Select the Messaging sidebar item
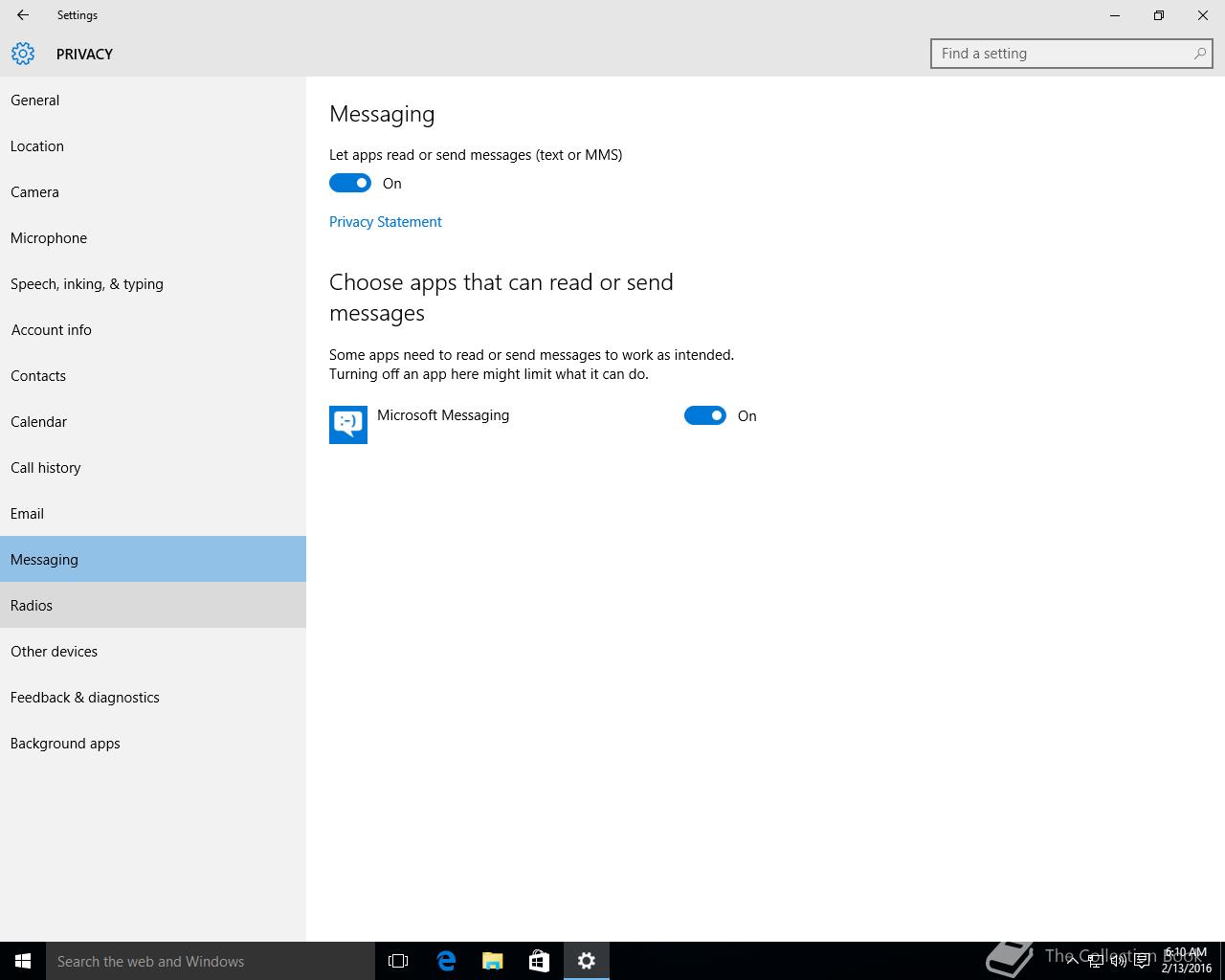The height and width of the screenshot is (980, 1225). point(153,559)
